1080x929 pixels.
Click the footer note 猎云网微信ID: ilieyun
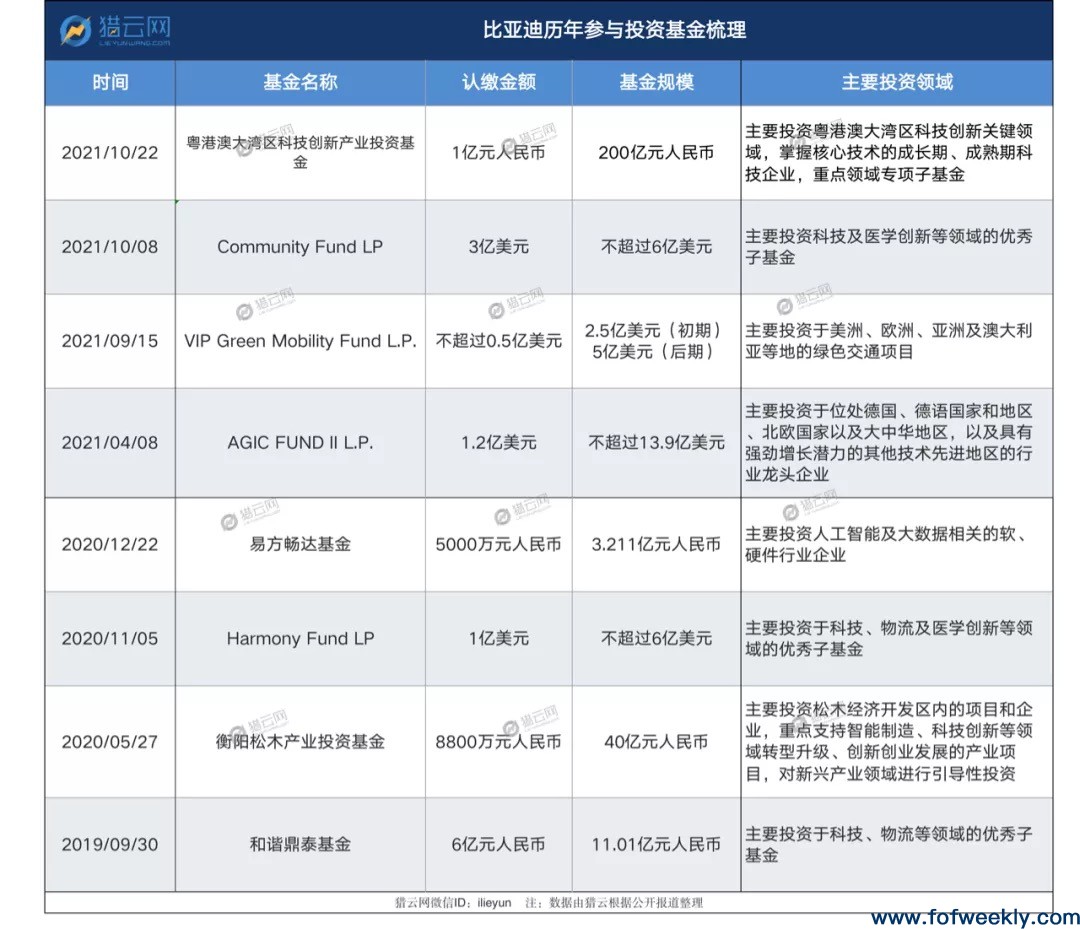tap(453, 903)
